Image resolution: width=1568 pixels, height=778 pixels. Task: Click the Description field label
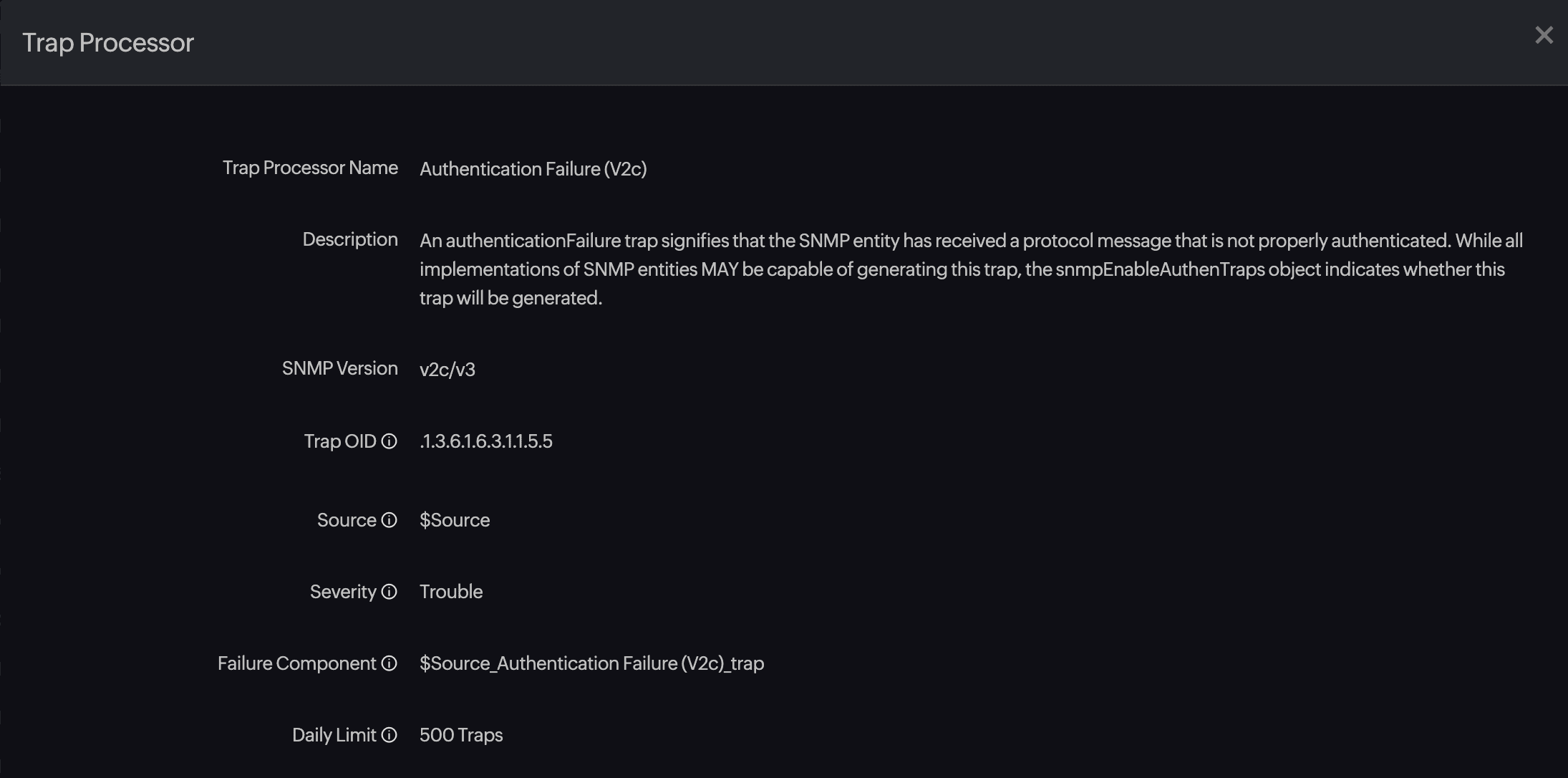point(349,239)
